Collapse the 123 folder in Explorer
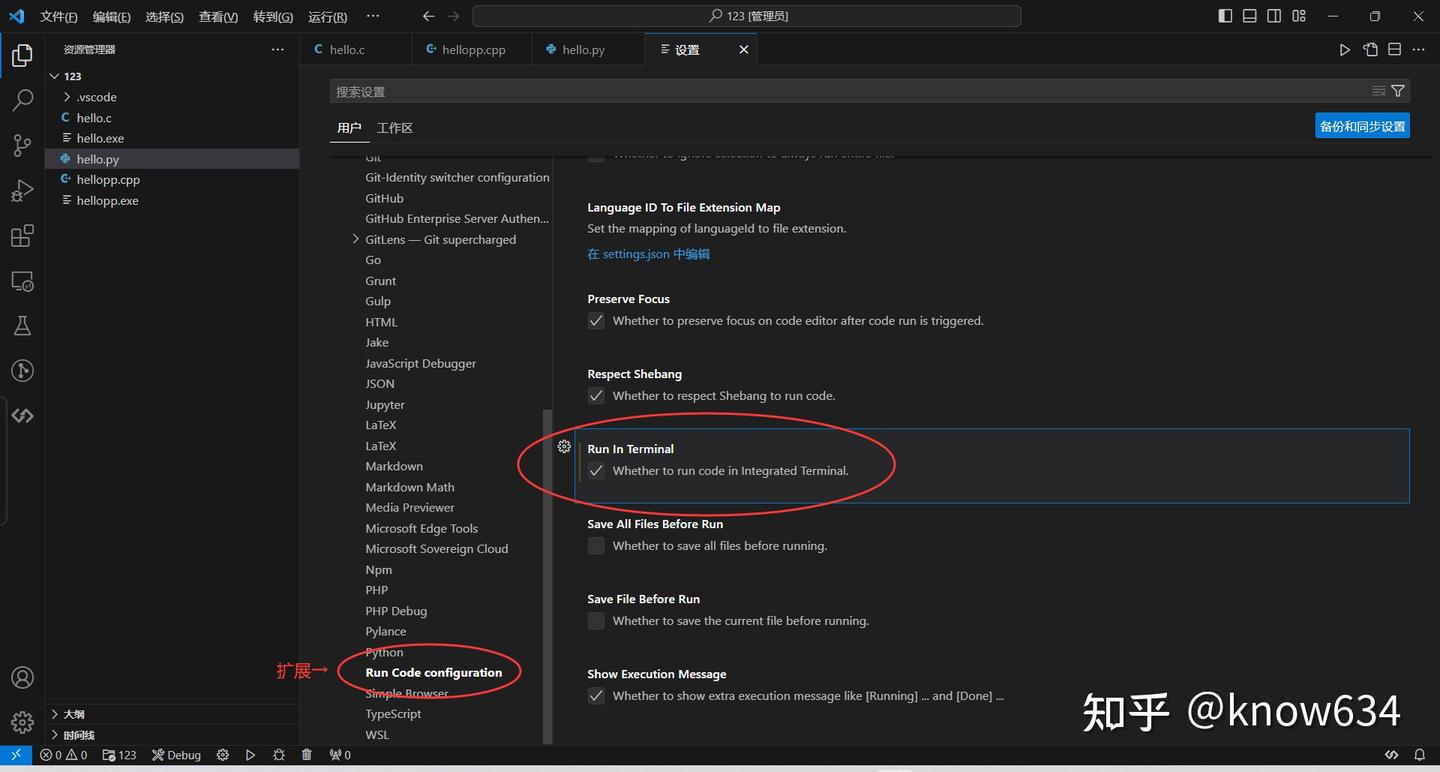Viewport: 1440px width, 772px height. (x=57, y=75)
